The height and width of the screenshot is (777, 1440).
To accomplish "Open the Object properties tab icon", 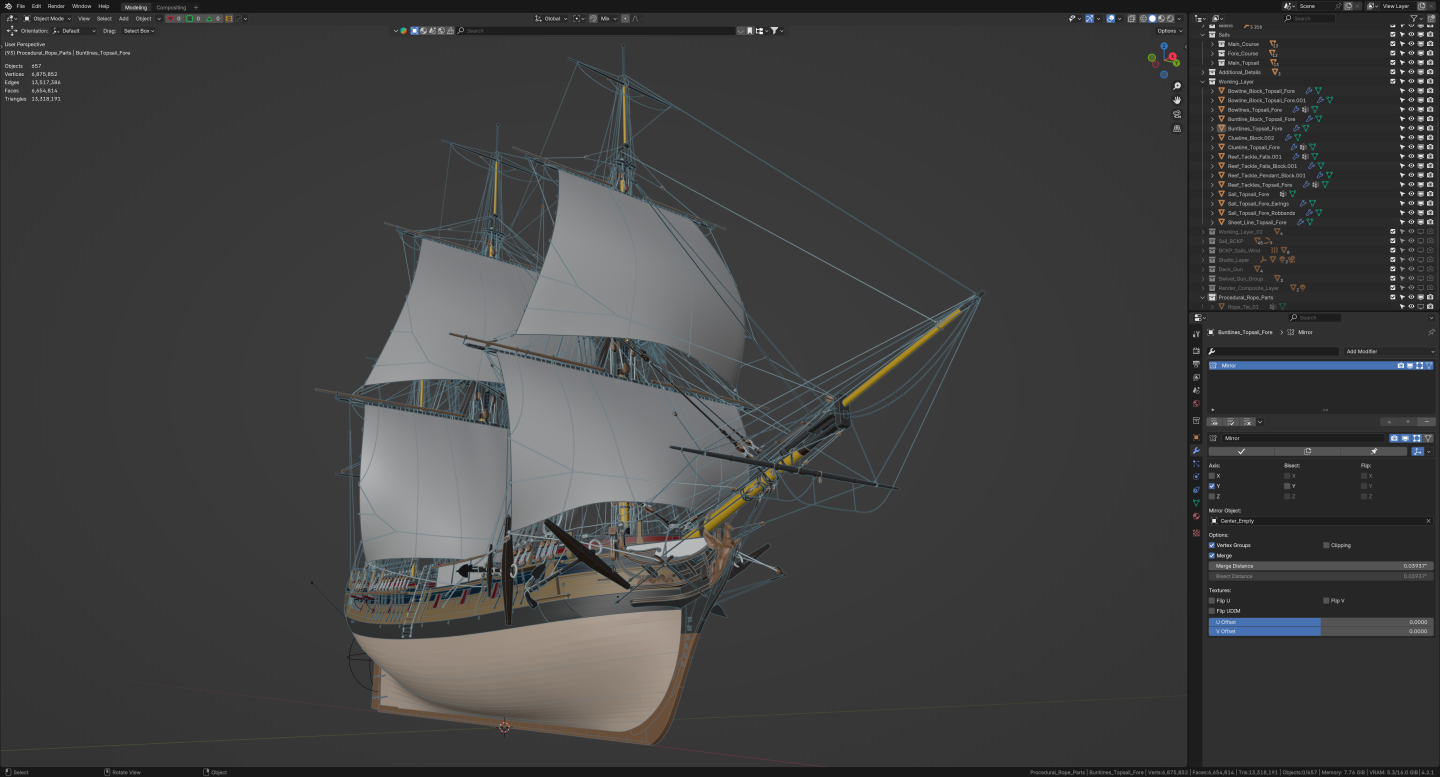I will coord(1196,437).
